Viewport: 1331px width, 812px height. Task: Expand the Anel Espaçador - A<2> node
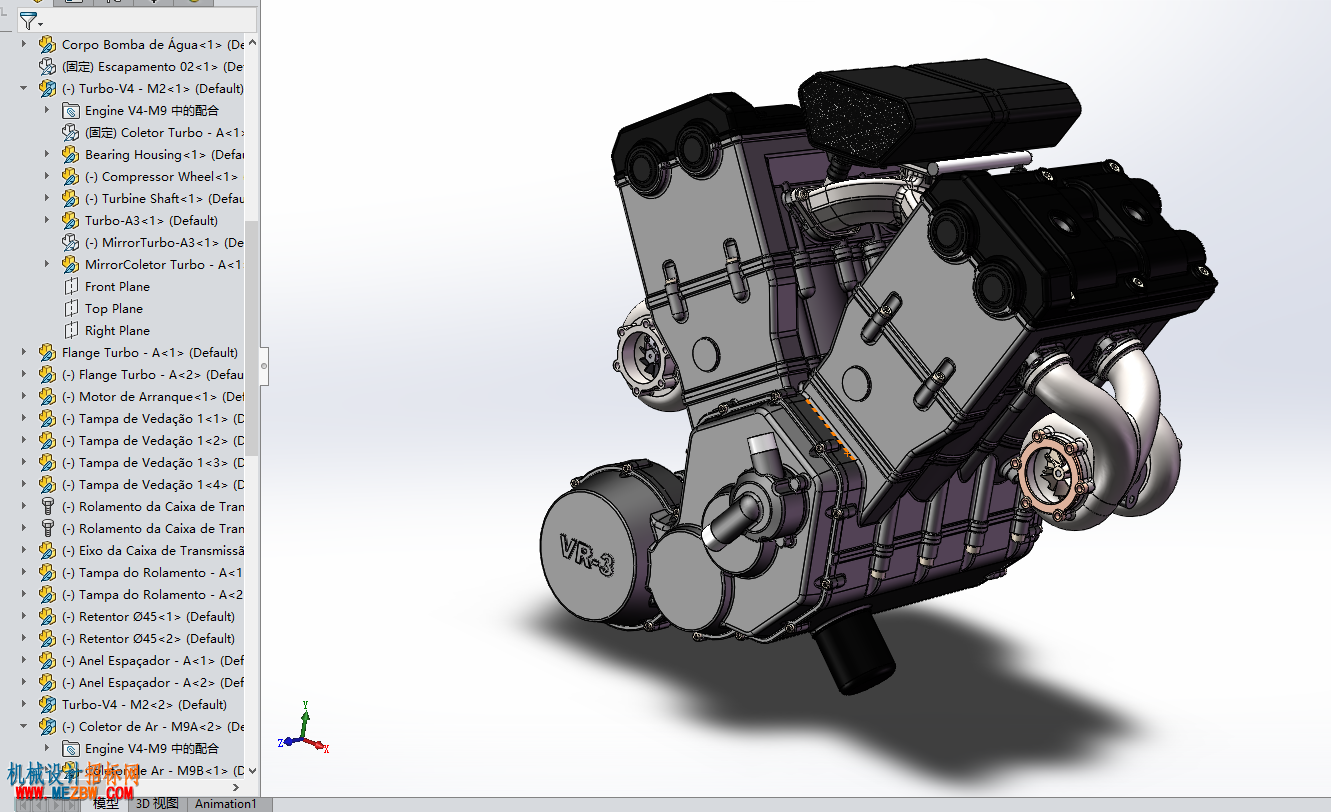(24, 682)
